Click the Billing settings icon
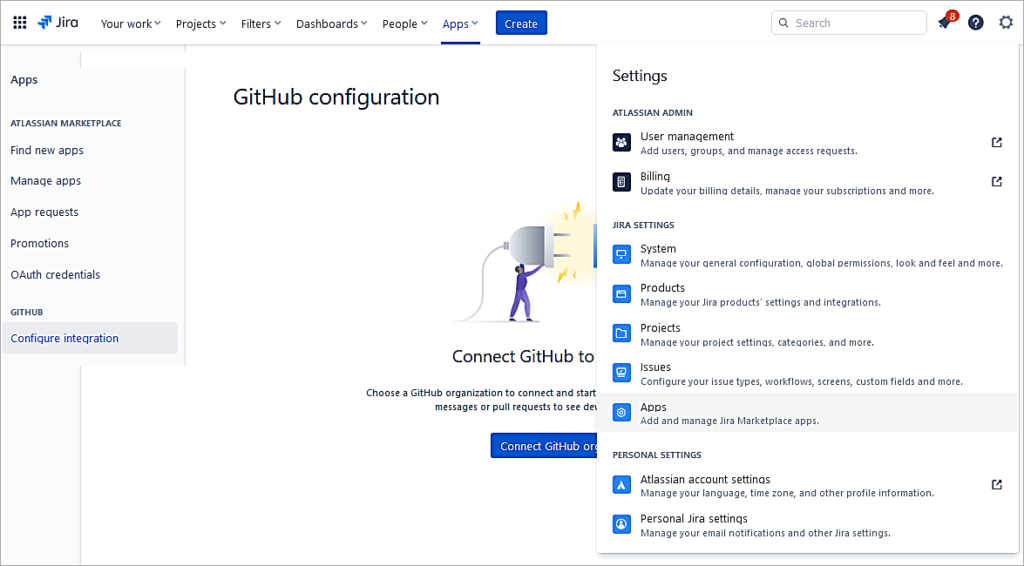The height and width of the screenshot is (566, 1024). 621,182
